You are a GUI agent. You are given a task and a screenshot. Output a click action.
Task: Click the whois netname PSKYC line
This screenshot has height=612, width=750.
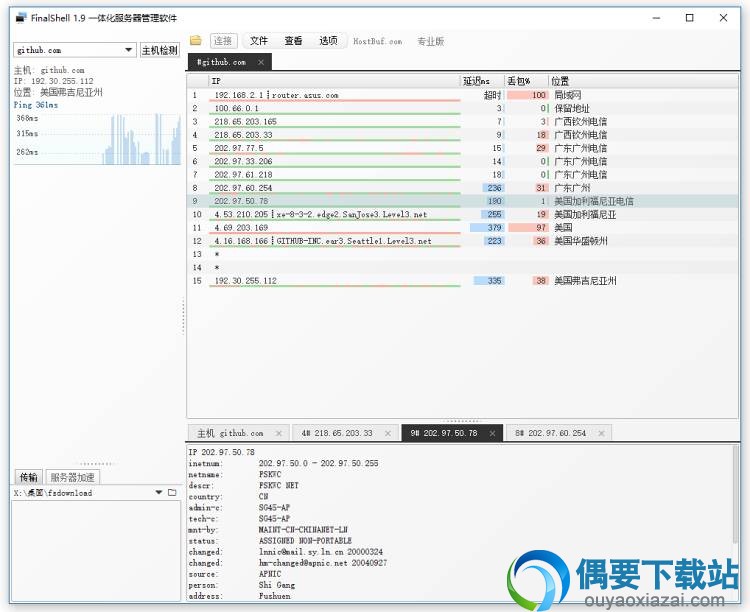click(235, 474)
